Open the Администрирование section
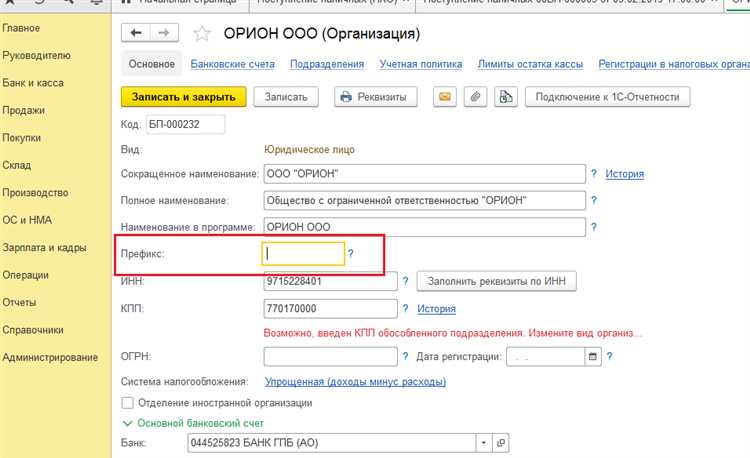This screenshot has height=458, width=750. click(x=50, y=358)
